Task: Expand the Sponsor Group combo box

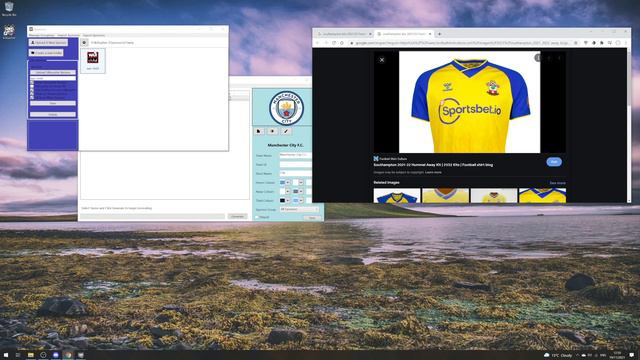Action: pos(299,209)
